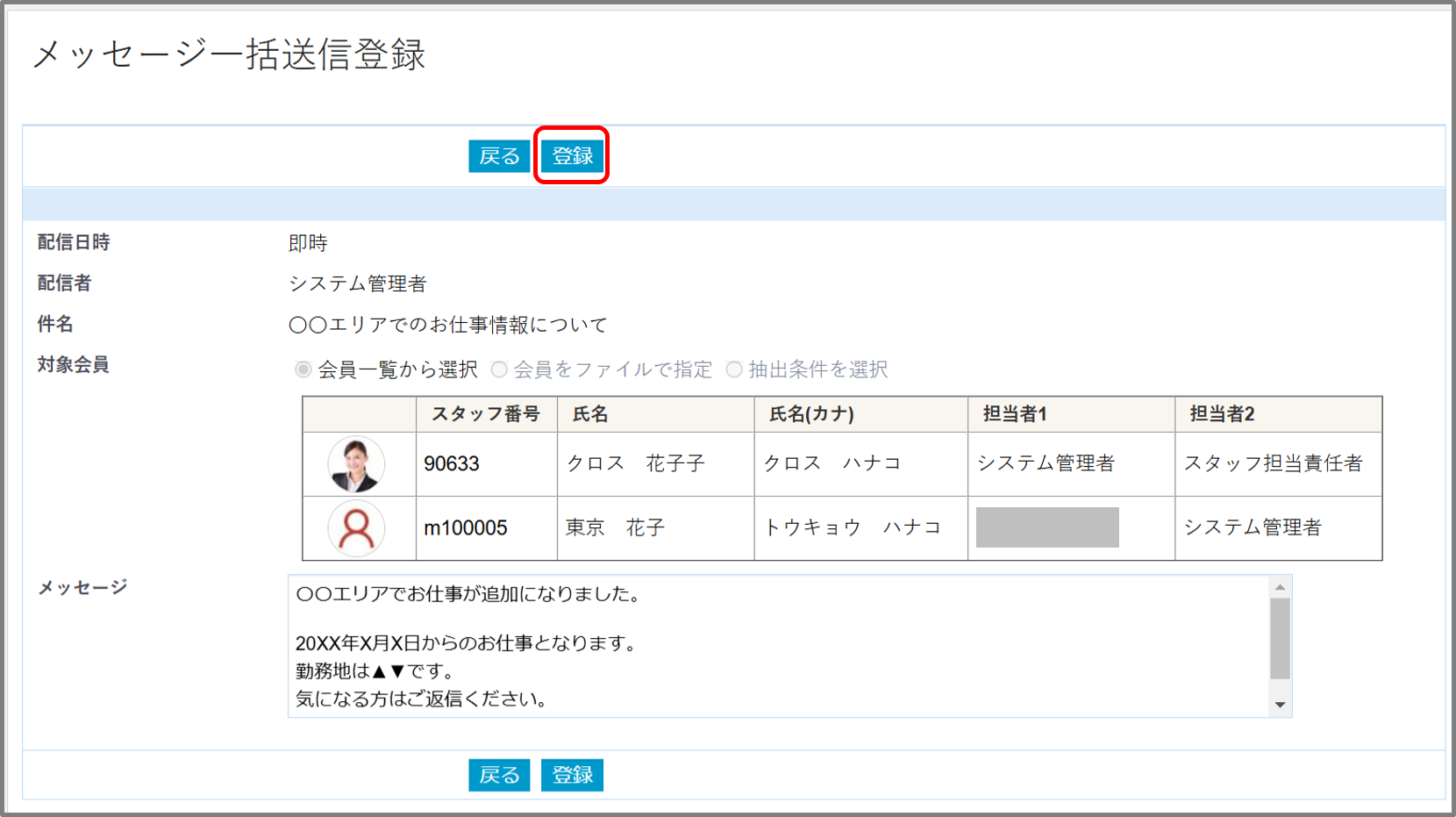
Task: Click the スタッフ番号 column header
Action: 486,414
